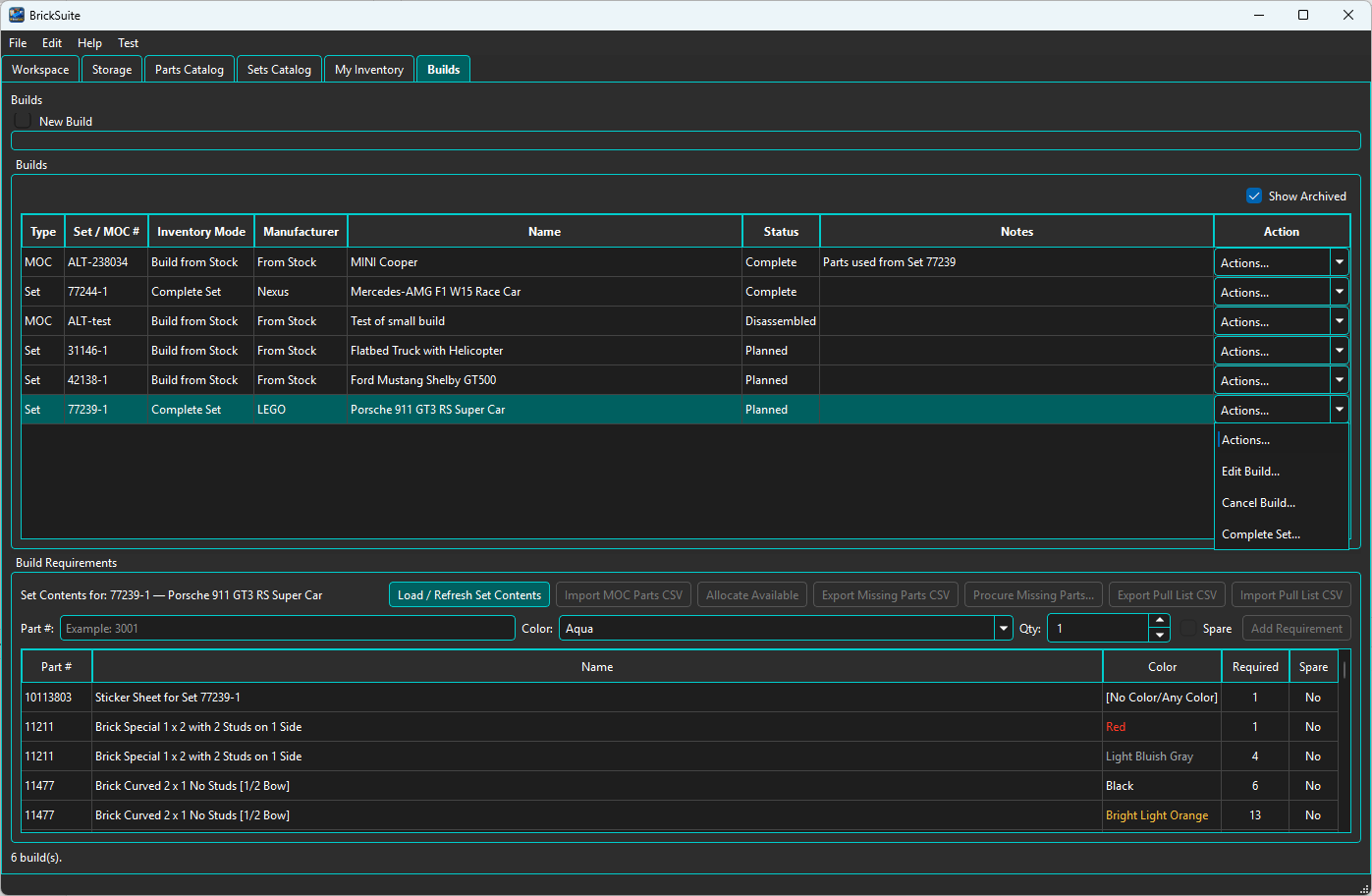Click the requirements table vertical scrollbar
The image size is (1372, 896).
click(1344, 668)
